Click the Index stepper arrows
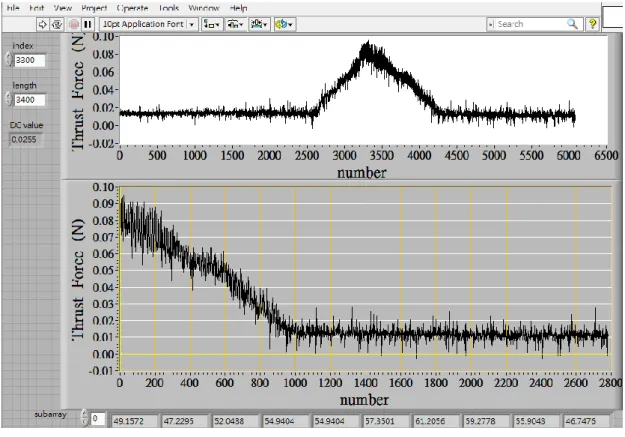The image size is (625, 437). tap(9, 59)
